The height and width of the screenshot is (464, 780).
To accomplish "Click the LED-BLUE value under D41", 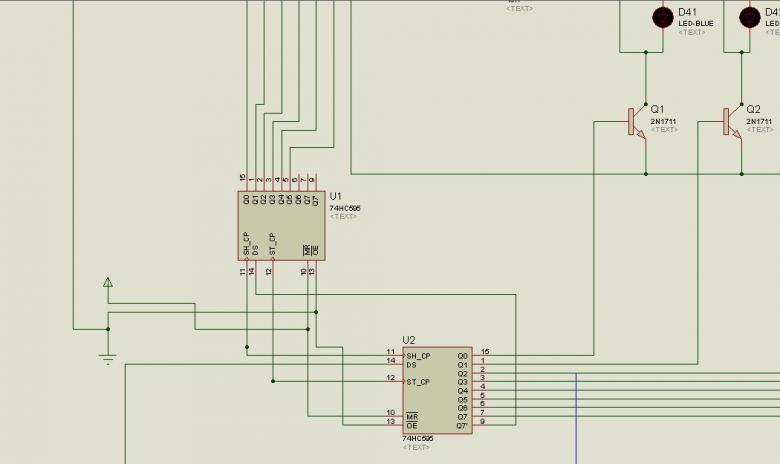I will [695, 23].
